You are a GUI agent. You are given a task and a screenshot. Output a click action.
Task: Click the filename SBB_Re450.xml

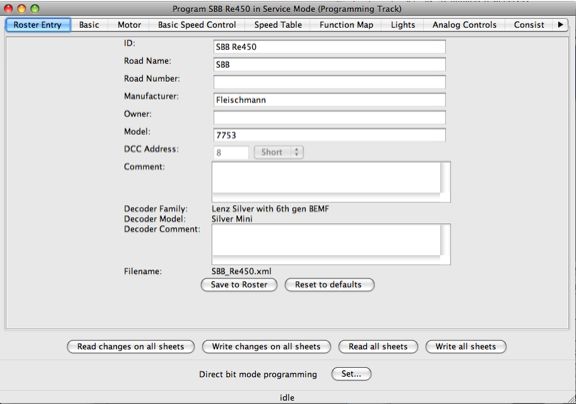(241, 271)
